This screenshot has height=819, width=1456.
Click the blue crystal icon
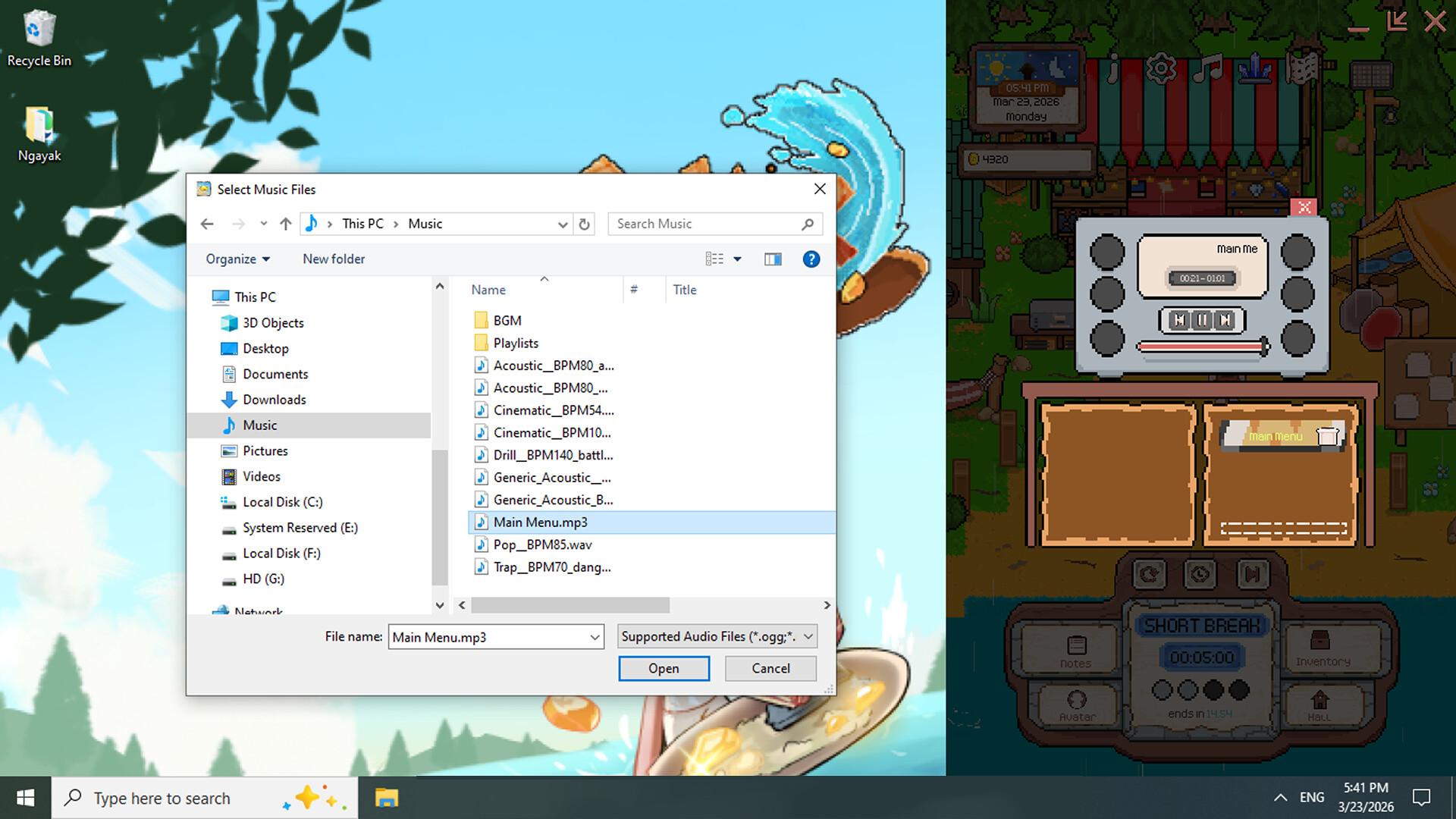1255,69
